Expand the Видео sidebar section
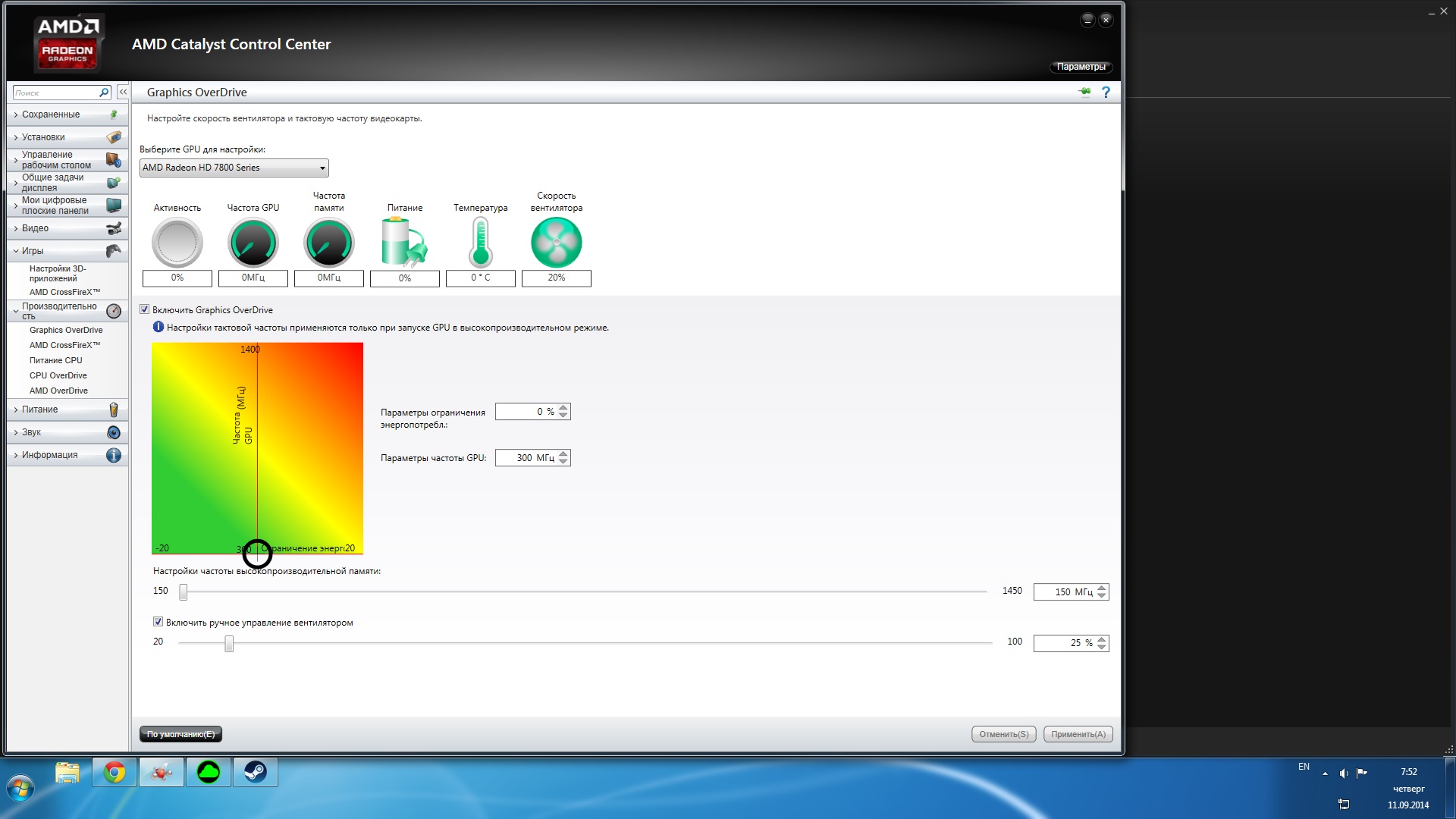The width and height of the screenshot is (1456, 819). pos(67,228)
